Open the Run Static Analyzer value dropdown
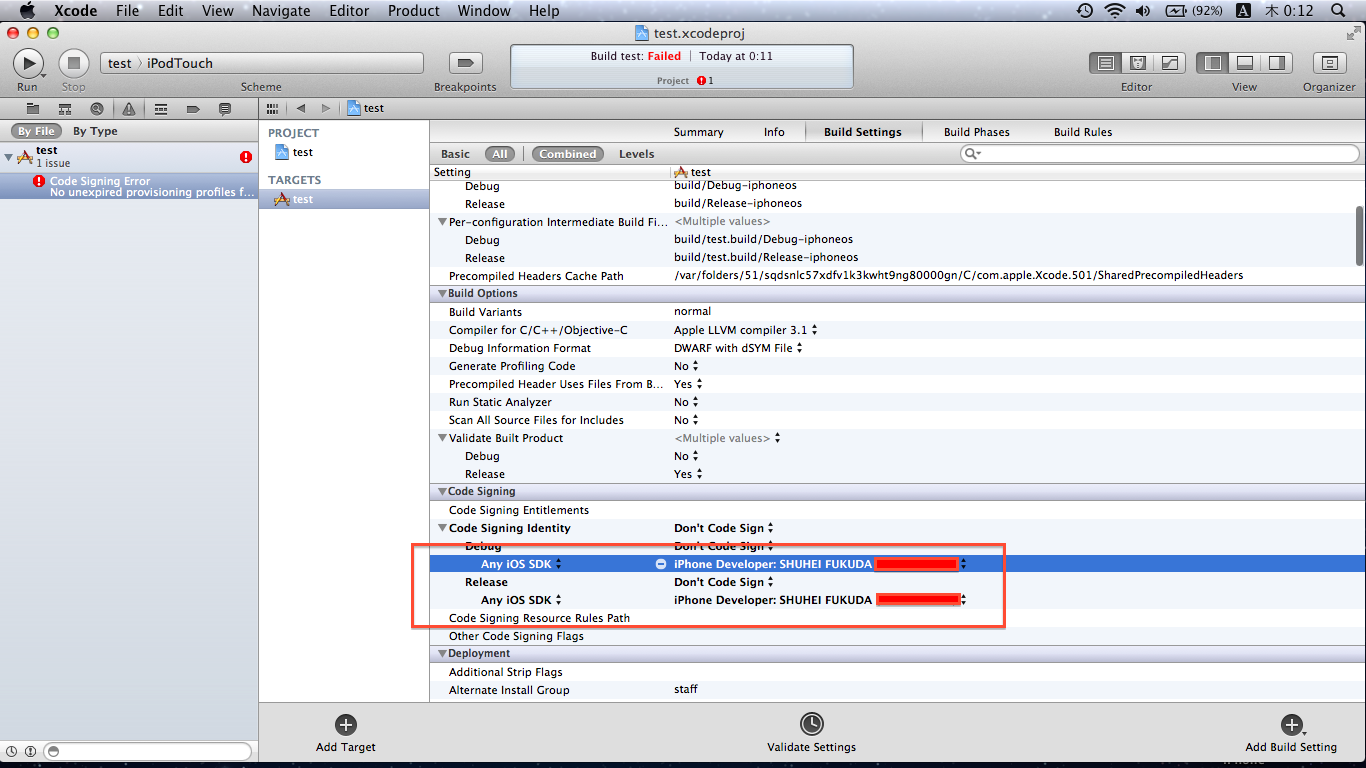 point(686,402)
